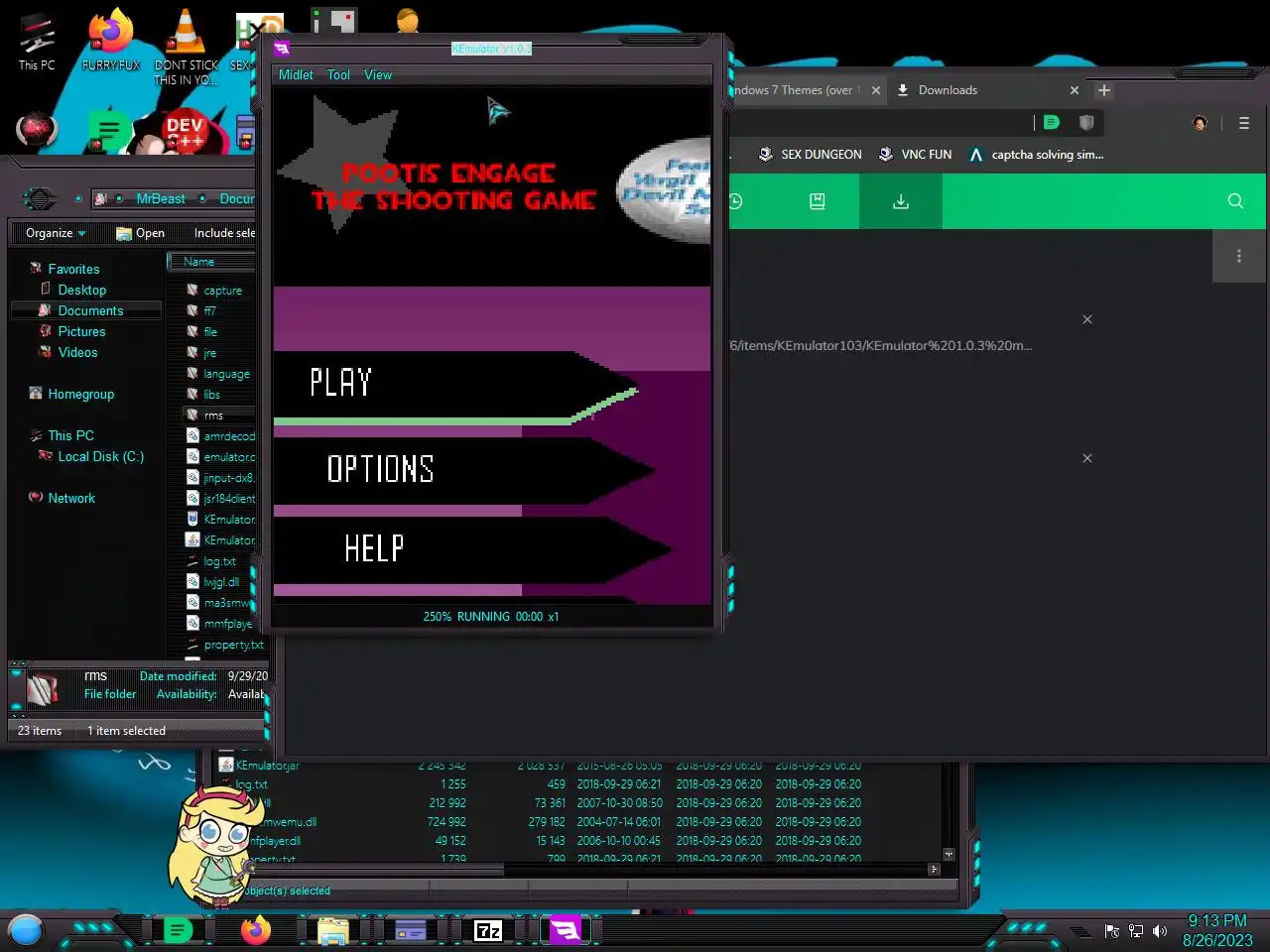Open the Tool menu in KEmulator
Viewport: 1270px width, 952px height.
click(x=338, y=74)
